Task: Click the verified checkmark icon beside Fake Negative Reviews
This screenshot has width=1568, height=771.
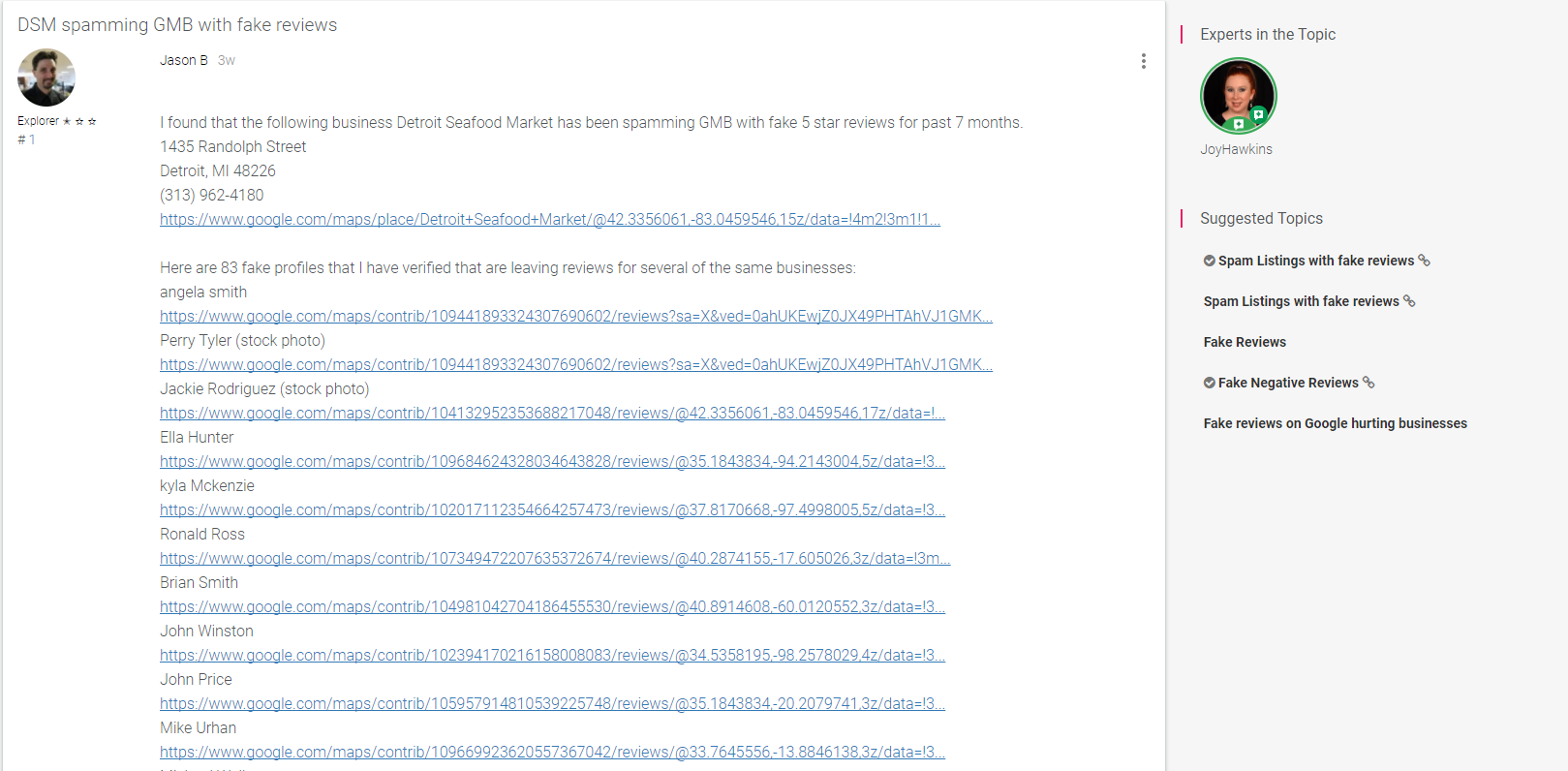Action: tap(1210, 383)
